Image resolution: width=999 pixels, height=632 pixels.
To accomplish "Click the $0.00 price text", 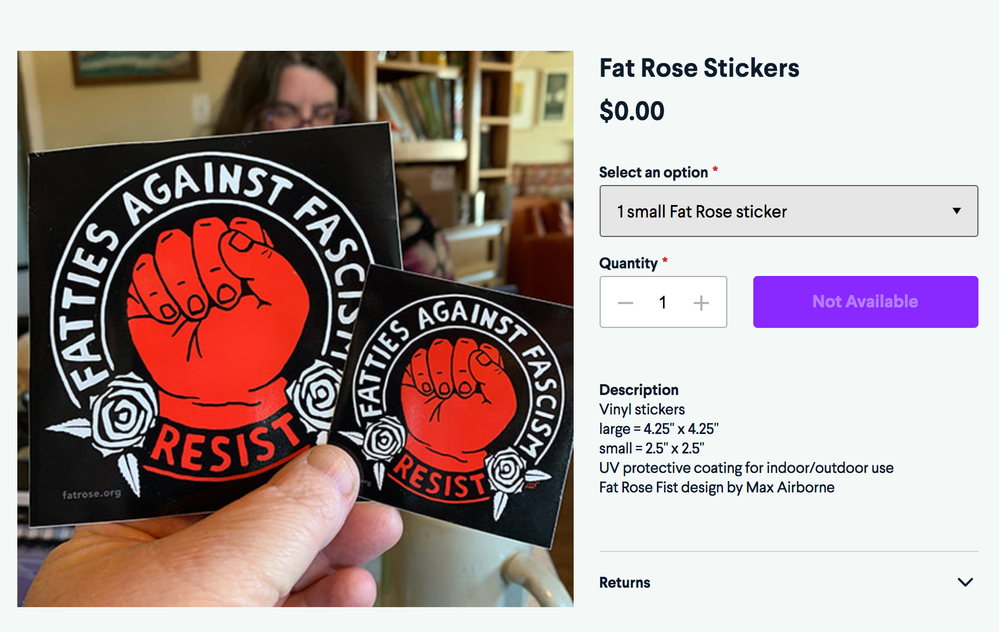I will click(x=632, y=111).
